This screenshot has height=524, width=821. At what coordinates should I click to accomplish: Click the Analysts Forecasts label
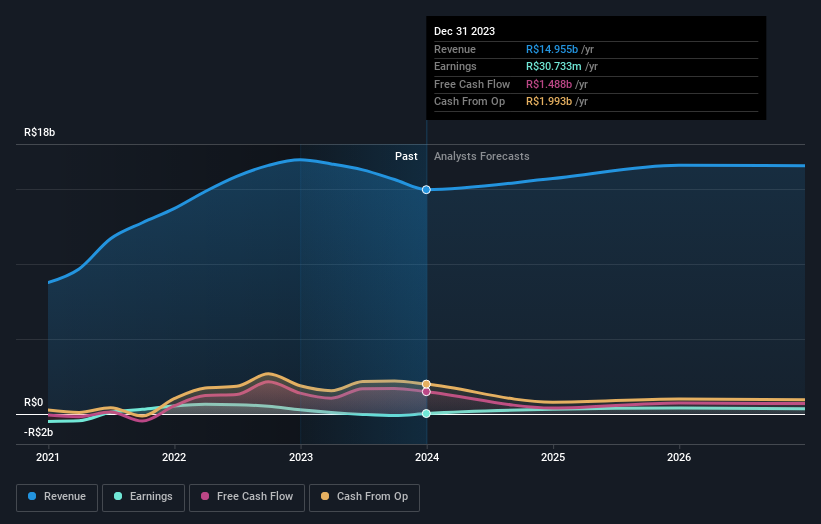(x=482, y=157)
